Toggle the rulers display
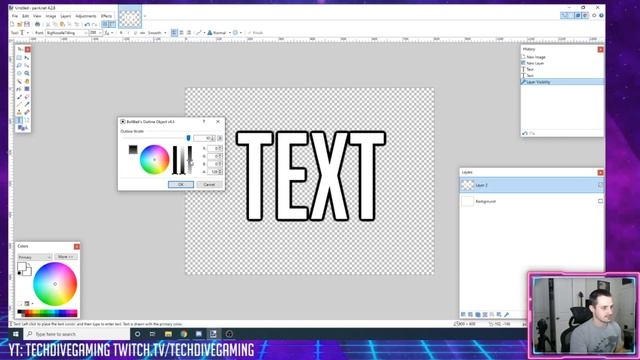 (x=112, y=24)
